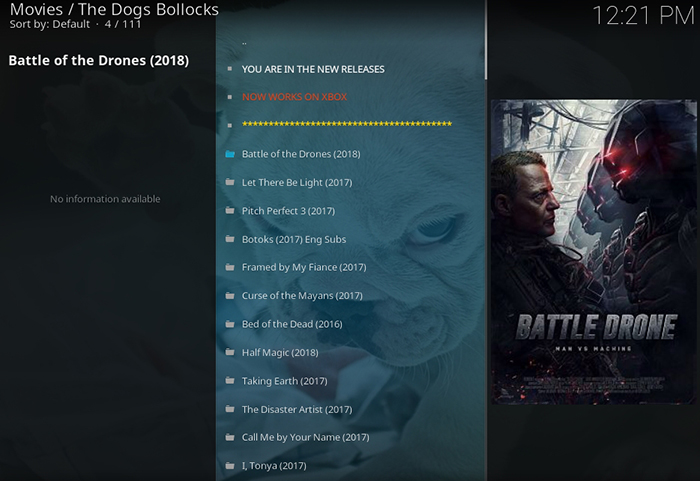Click Movies / The Dogs Bollocks breadcrumb
700x481 pixels.
(114, 9)
